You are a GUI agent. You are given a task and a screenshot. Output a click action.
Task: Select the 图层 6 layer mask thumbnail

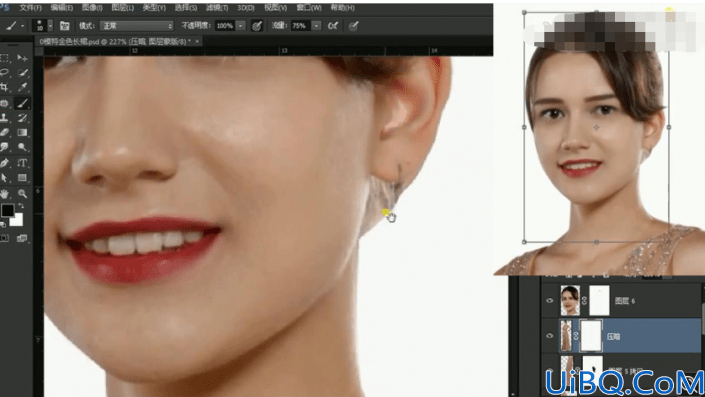click(x=599, y=300)
